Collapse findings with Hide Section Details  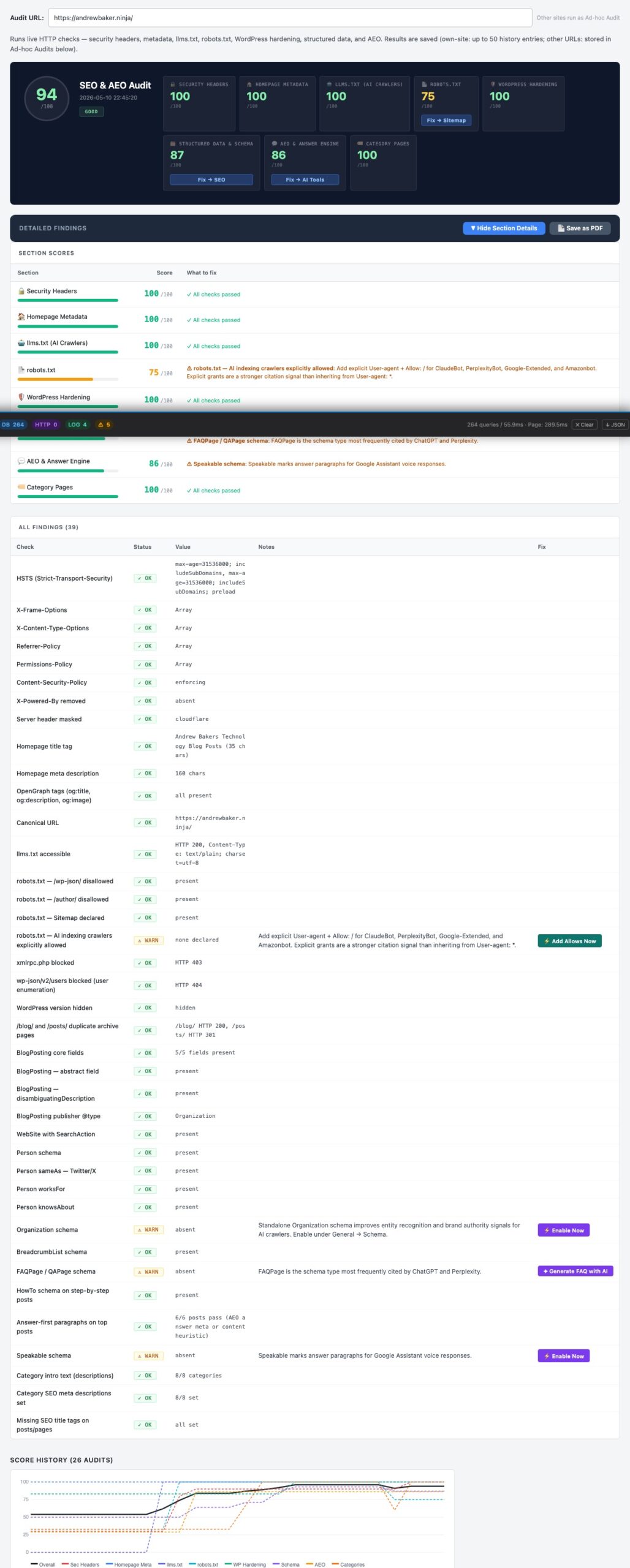coord(504,228)
